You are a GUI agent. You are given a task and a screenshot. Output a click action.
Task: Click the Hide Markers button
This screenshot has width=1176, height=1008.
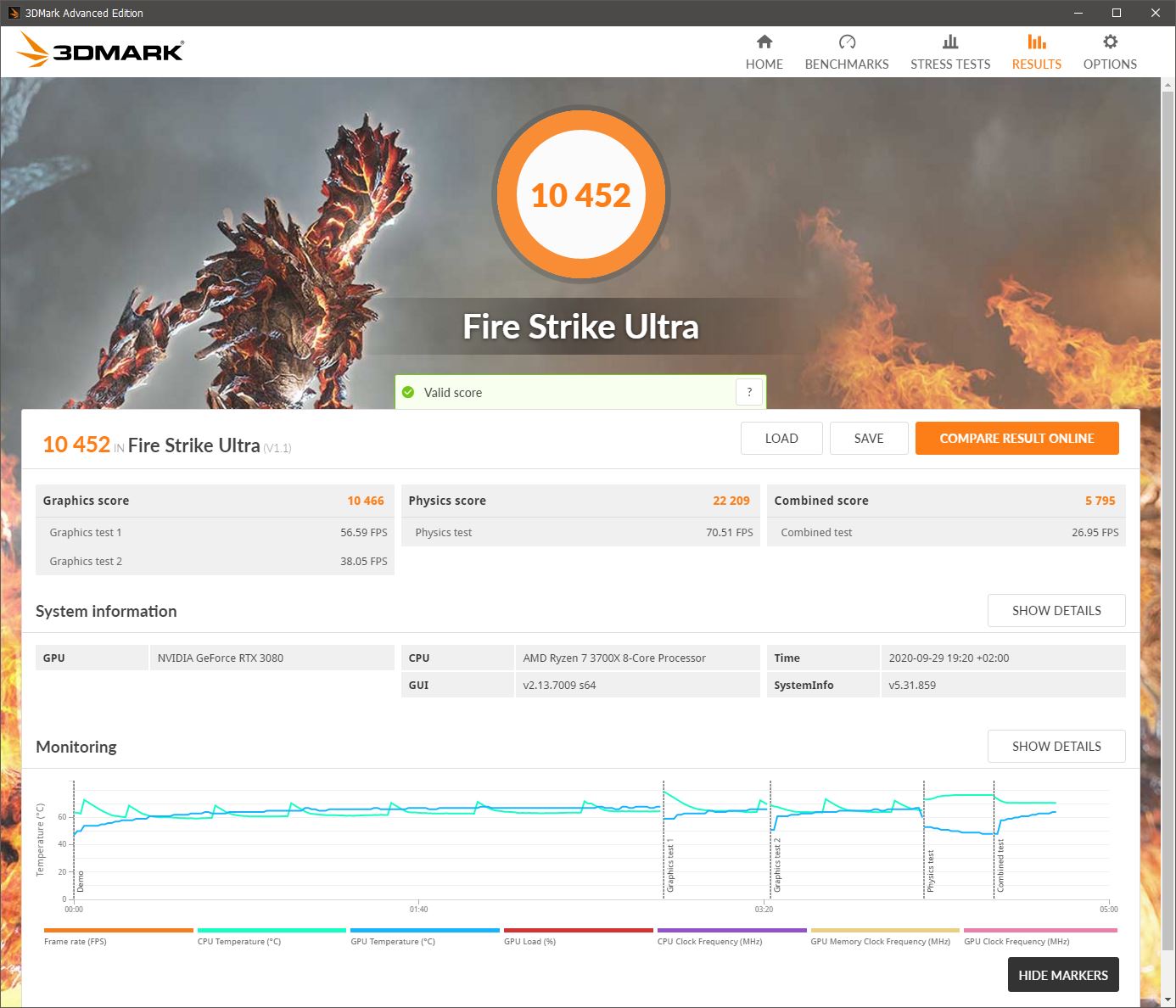(1063, 975)
